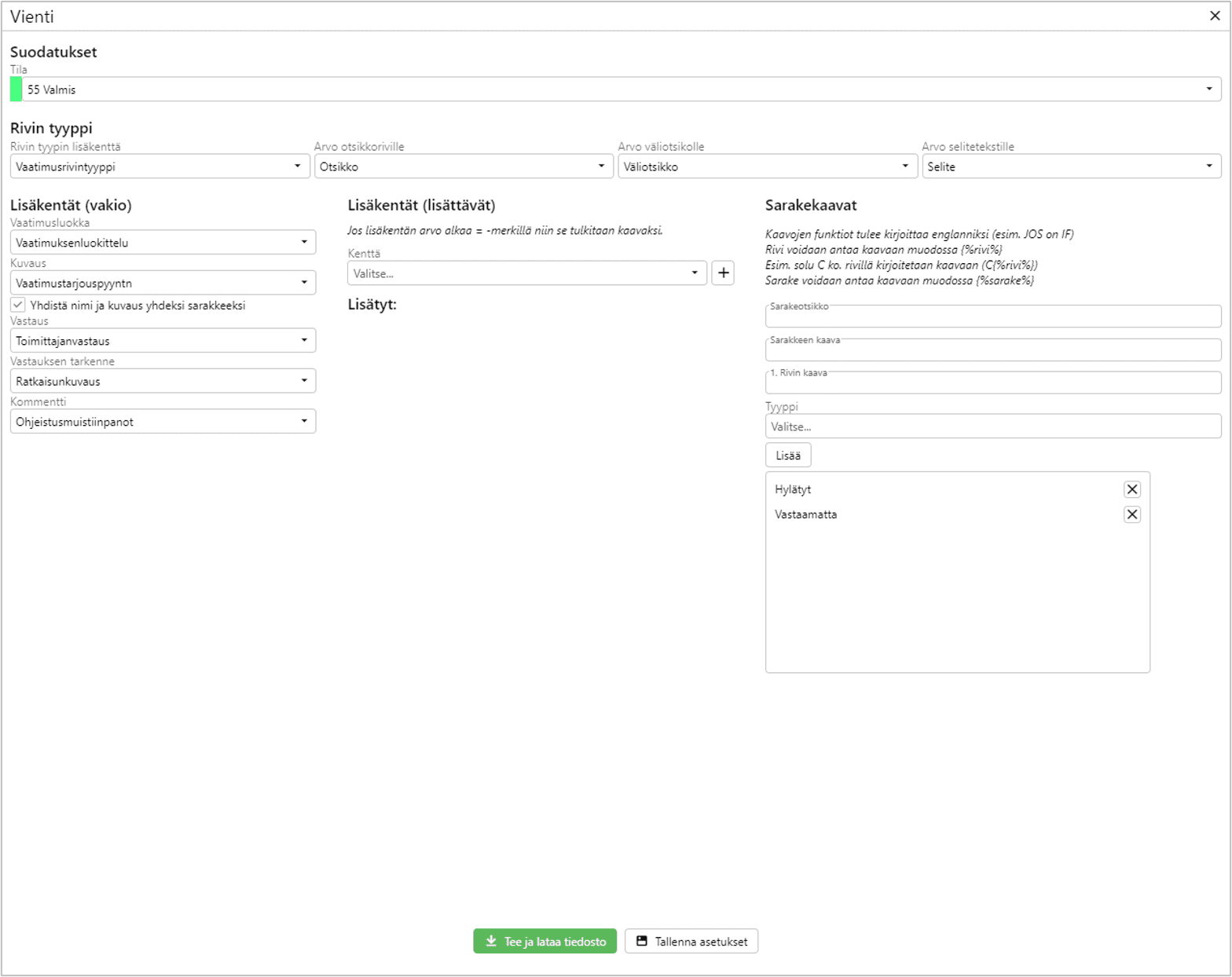Select the Hylätyt item in formula list

794,489
